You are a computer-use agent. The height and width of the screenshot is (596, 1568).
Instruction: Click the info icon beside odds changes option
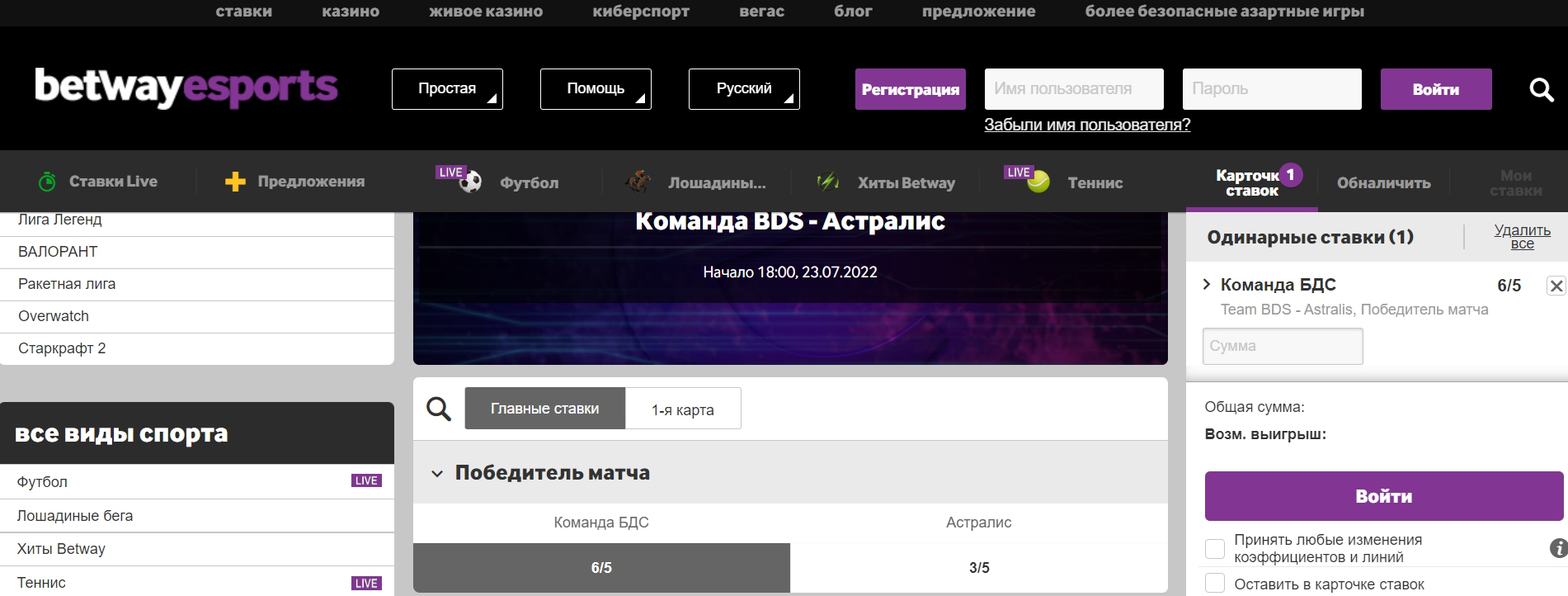(1558, 548)
